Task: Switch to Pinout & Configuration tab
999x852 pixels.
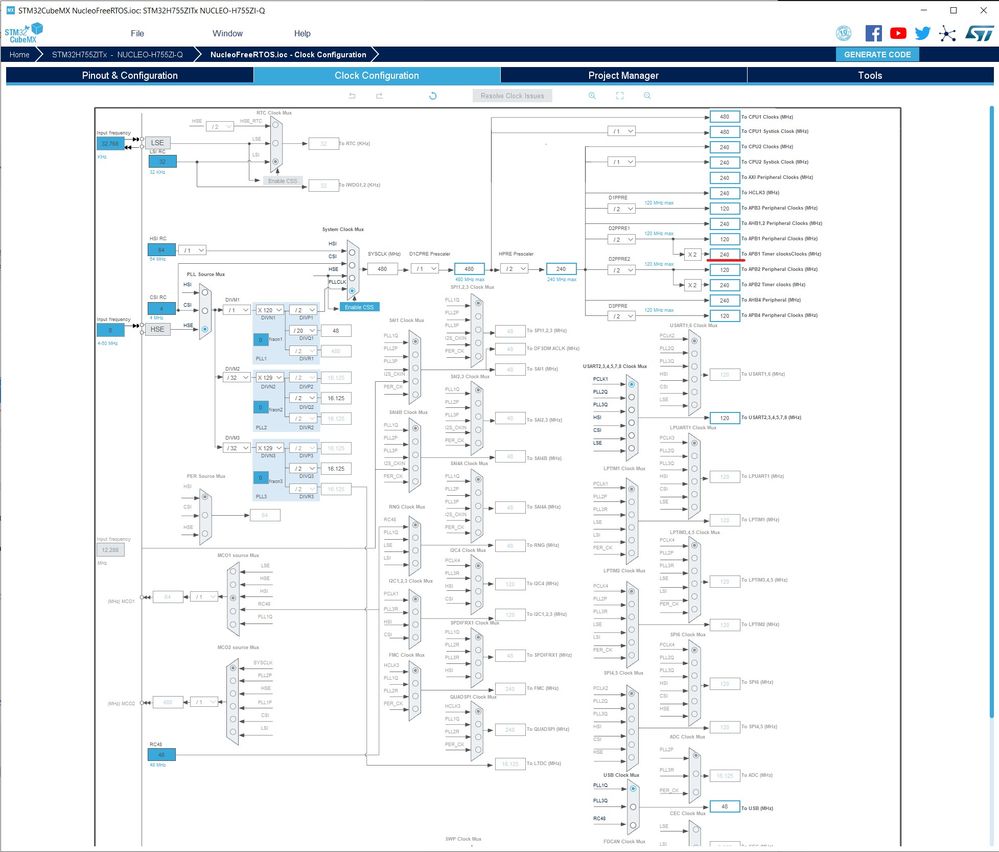Action: (x=130, y=75)
